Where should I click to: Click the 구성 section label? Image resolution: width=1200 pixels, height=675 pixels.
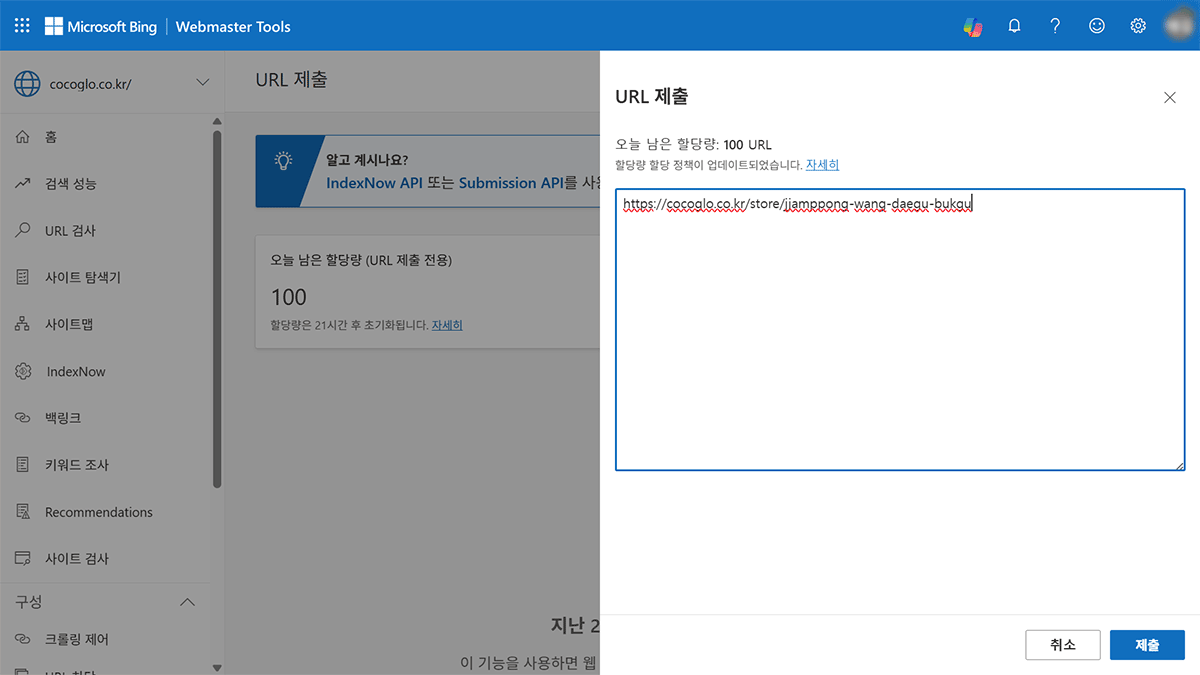tap(29, 602)
